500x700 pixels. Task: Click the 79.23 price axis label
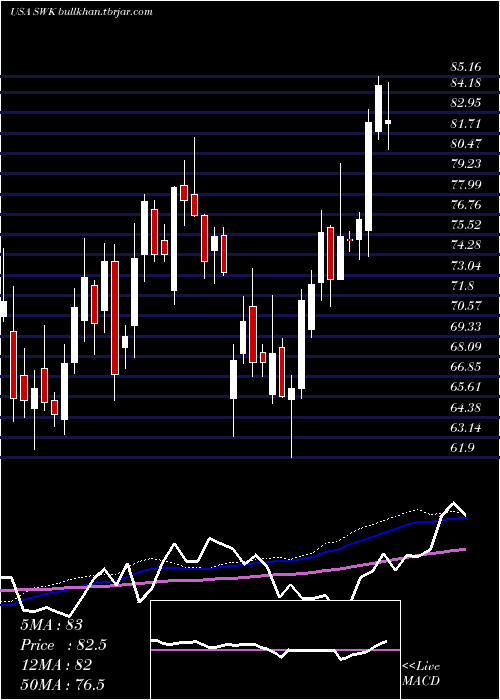click(x=466, y=164)
